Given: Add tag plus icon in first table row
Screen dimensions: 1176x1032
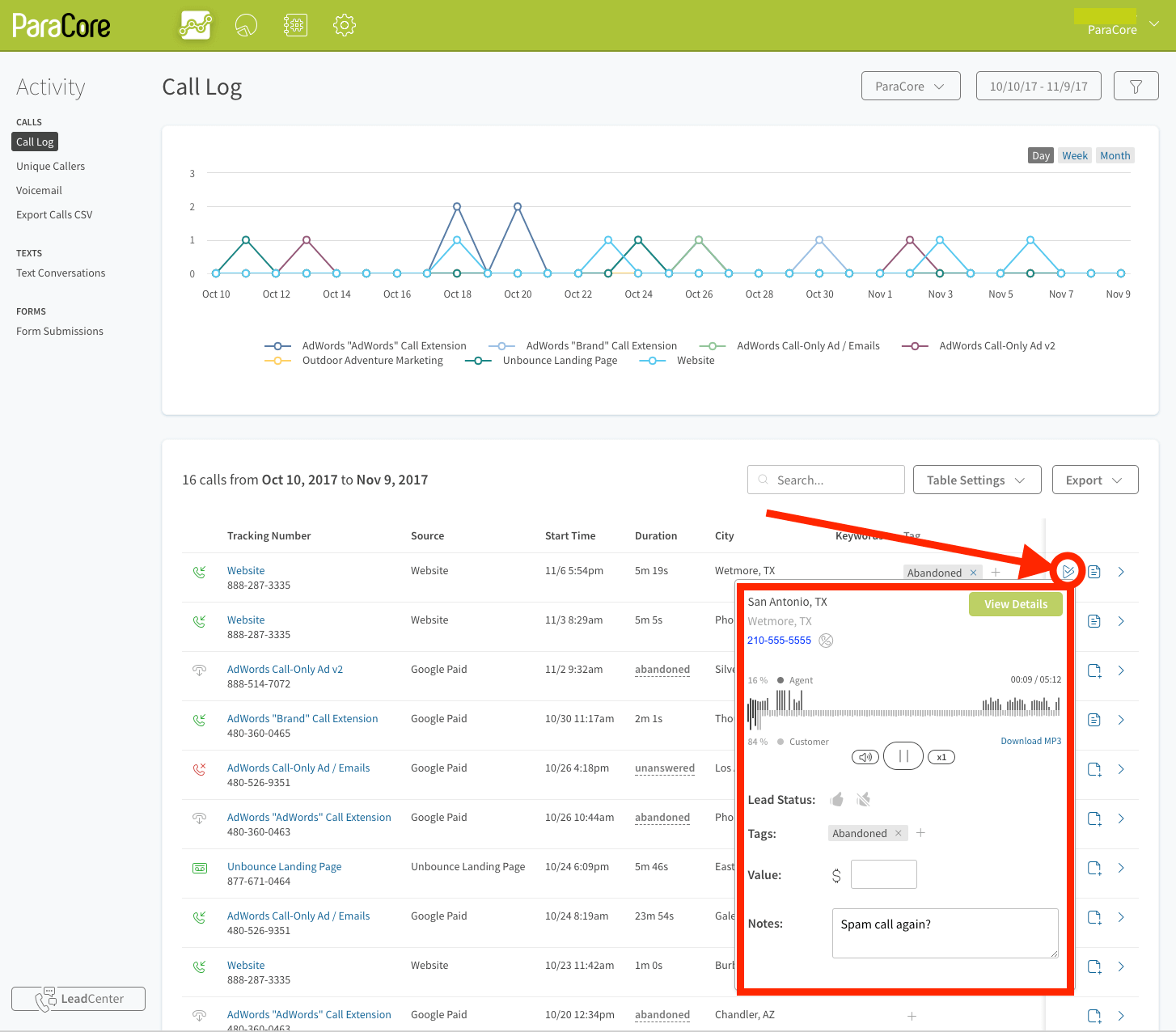Looking at the screenshot, I should (x=996, y=572).
